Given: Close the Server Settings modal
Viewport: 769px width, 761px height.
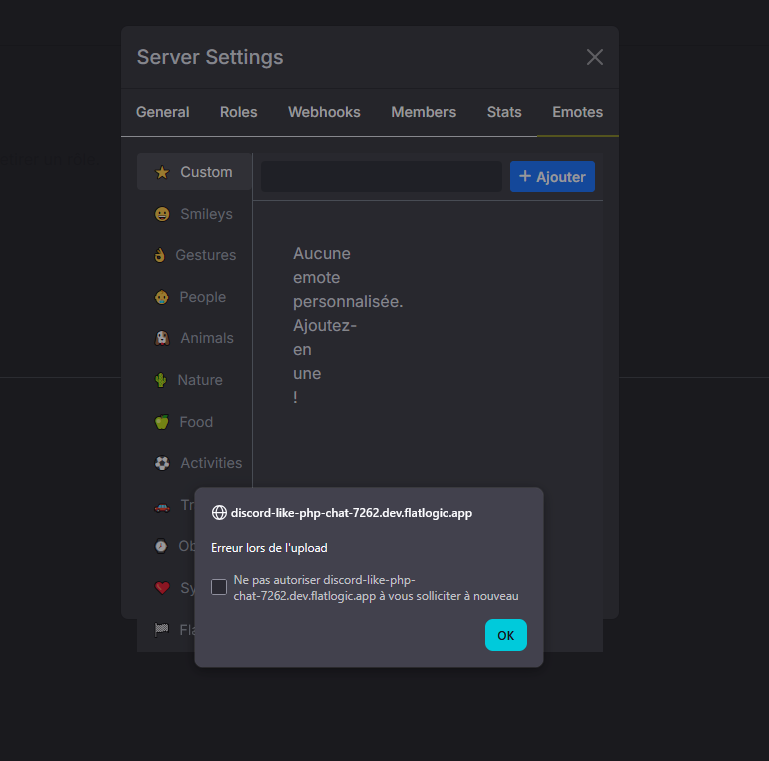Looking at the screenshot, I should (x=595, y=57).
